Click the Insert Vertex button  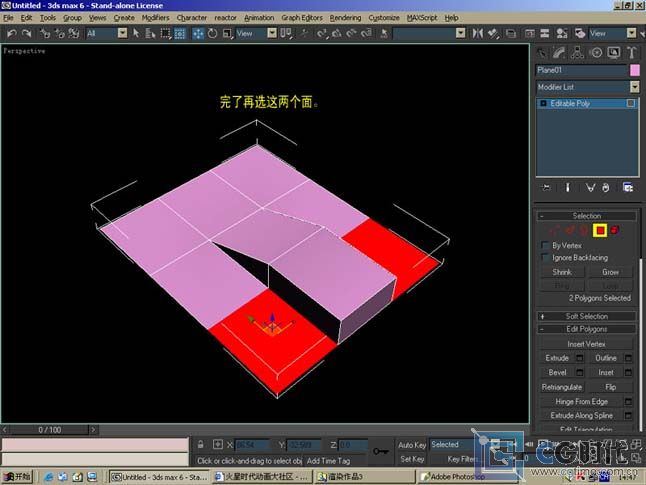[x=586, y=344]
